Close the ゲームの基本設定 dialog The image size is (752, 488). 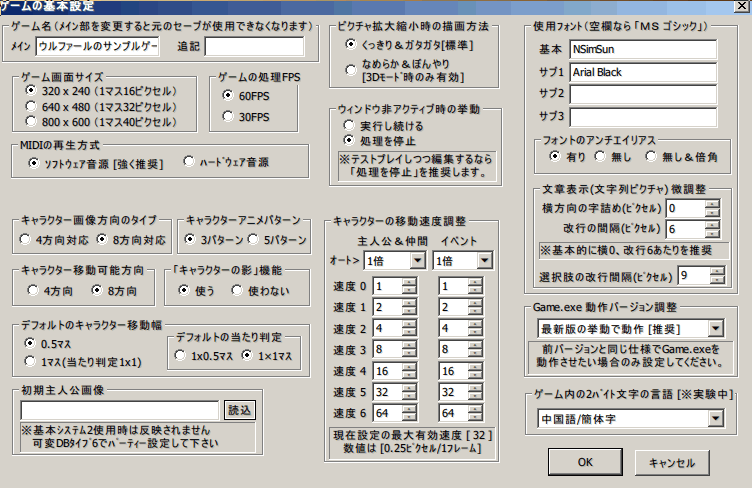(x=741, y=6)
